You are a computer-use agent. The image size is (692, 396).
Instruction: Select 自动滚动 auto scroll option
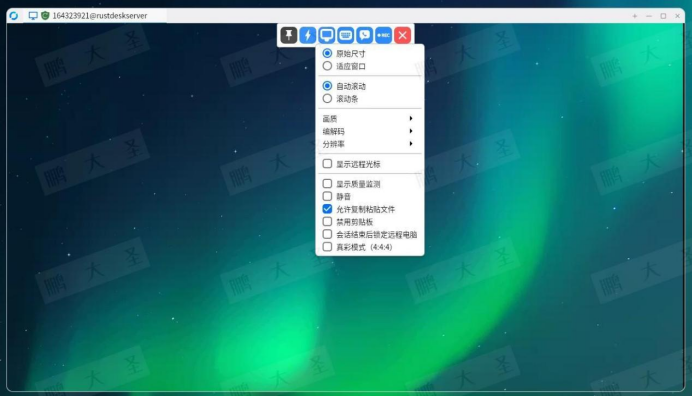coord(327,86)
